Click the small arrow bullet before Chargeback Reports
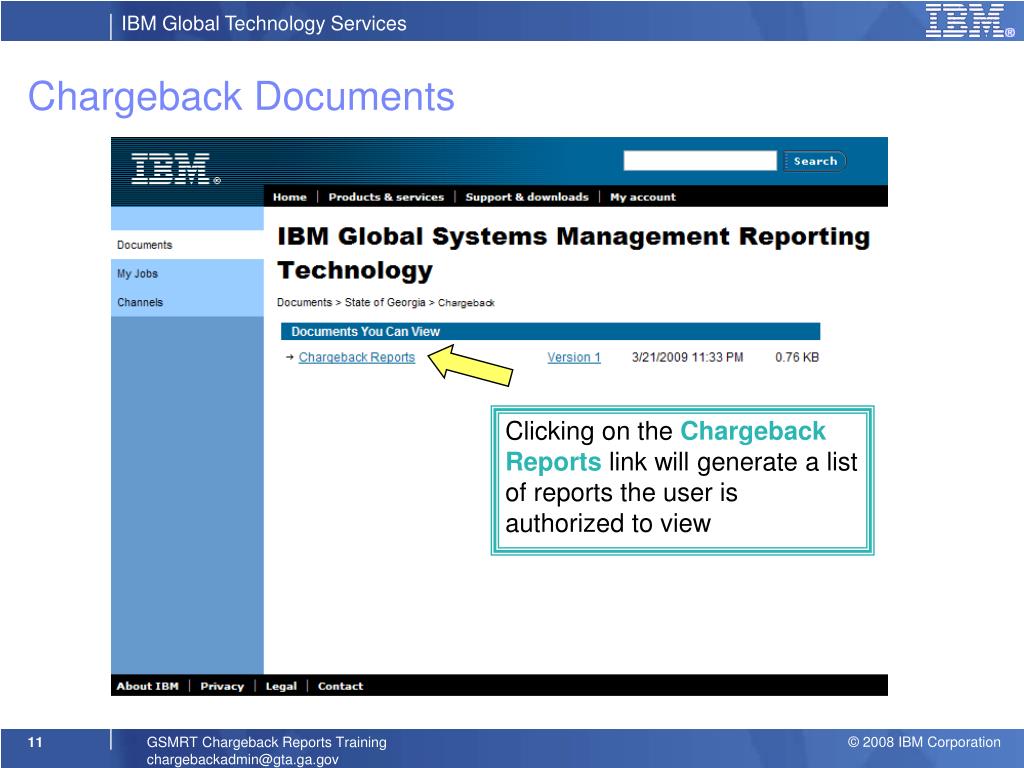Viewport: 1024px width, 768px height. point(290,357)
